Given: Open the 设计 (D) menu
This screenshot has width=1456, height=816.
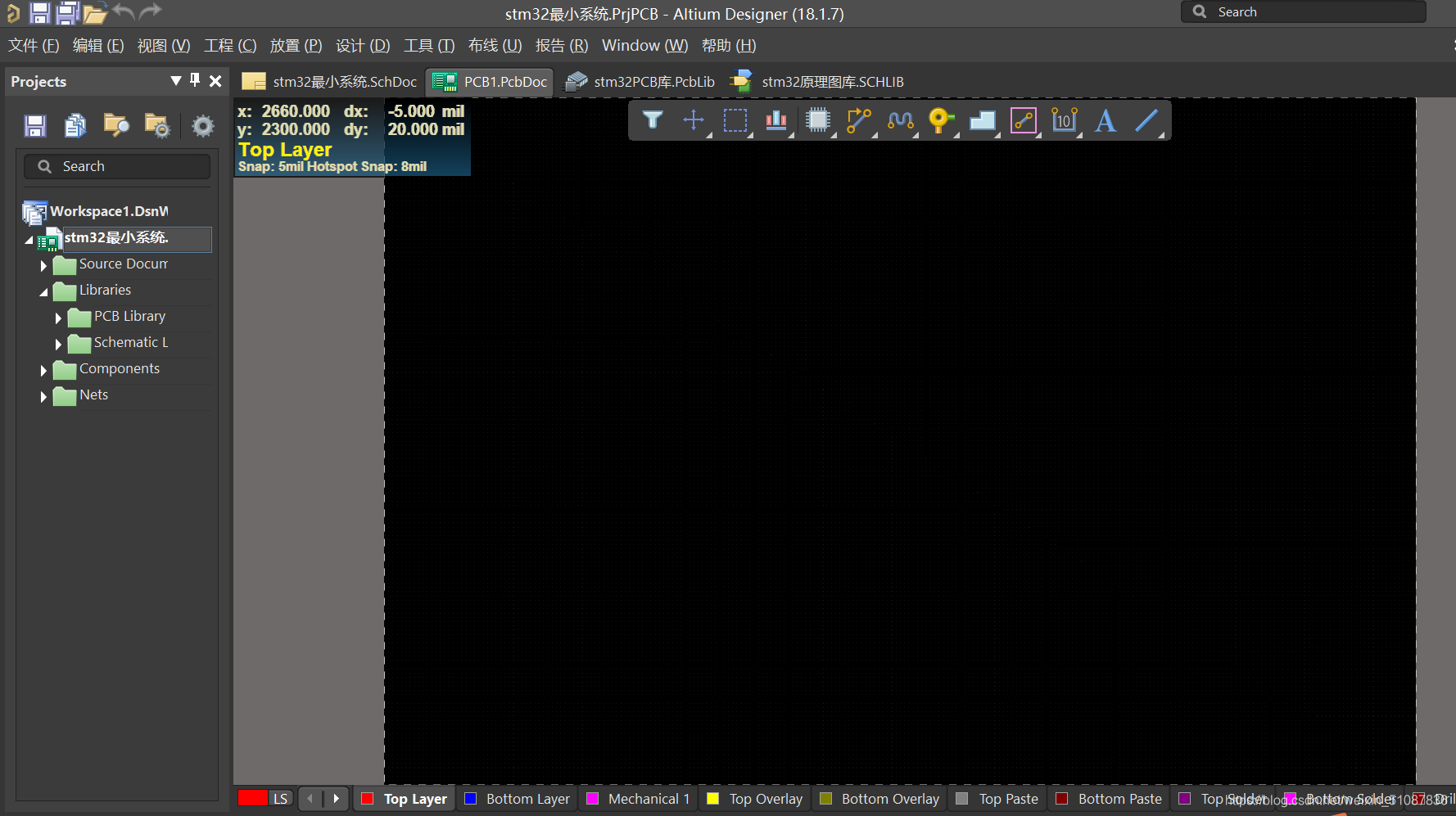Looking at the screenshot, I should pos(363,46).
